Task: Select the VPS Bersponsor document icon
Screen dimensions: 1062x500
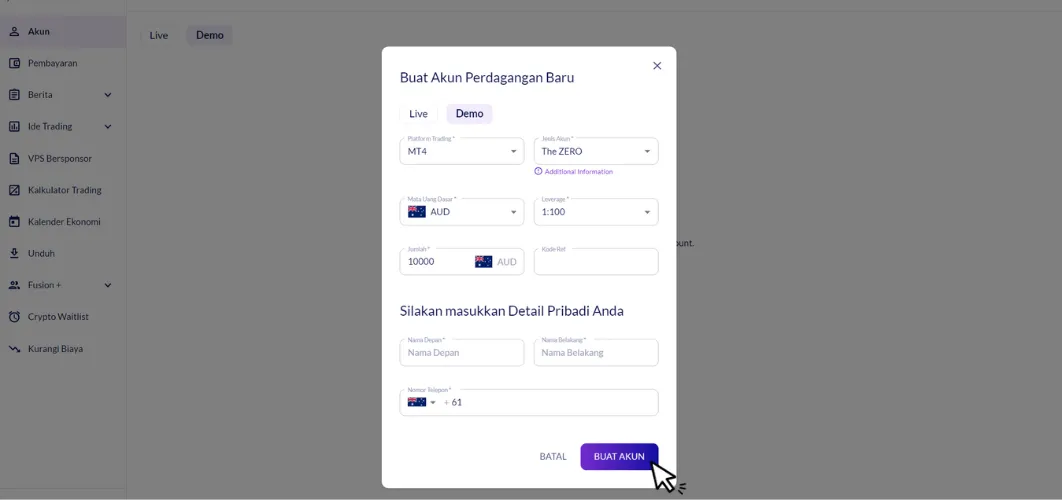Action: tap(14, 159)
